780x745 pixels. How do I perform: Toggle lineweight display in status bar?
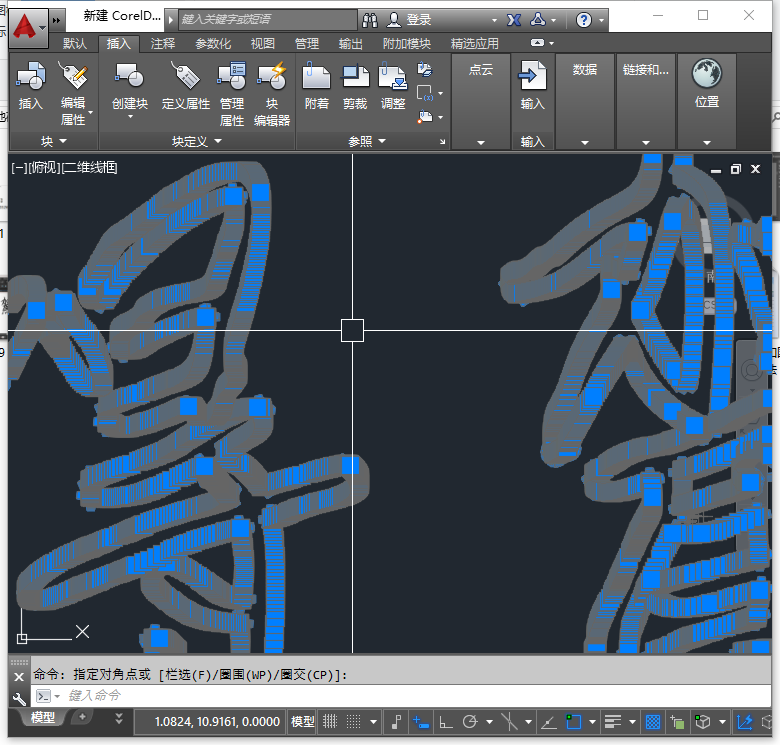click(613, 721)
